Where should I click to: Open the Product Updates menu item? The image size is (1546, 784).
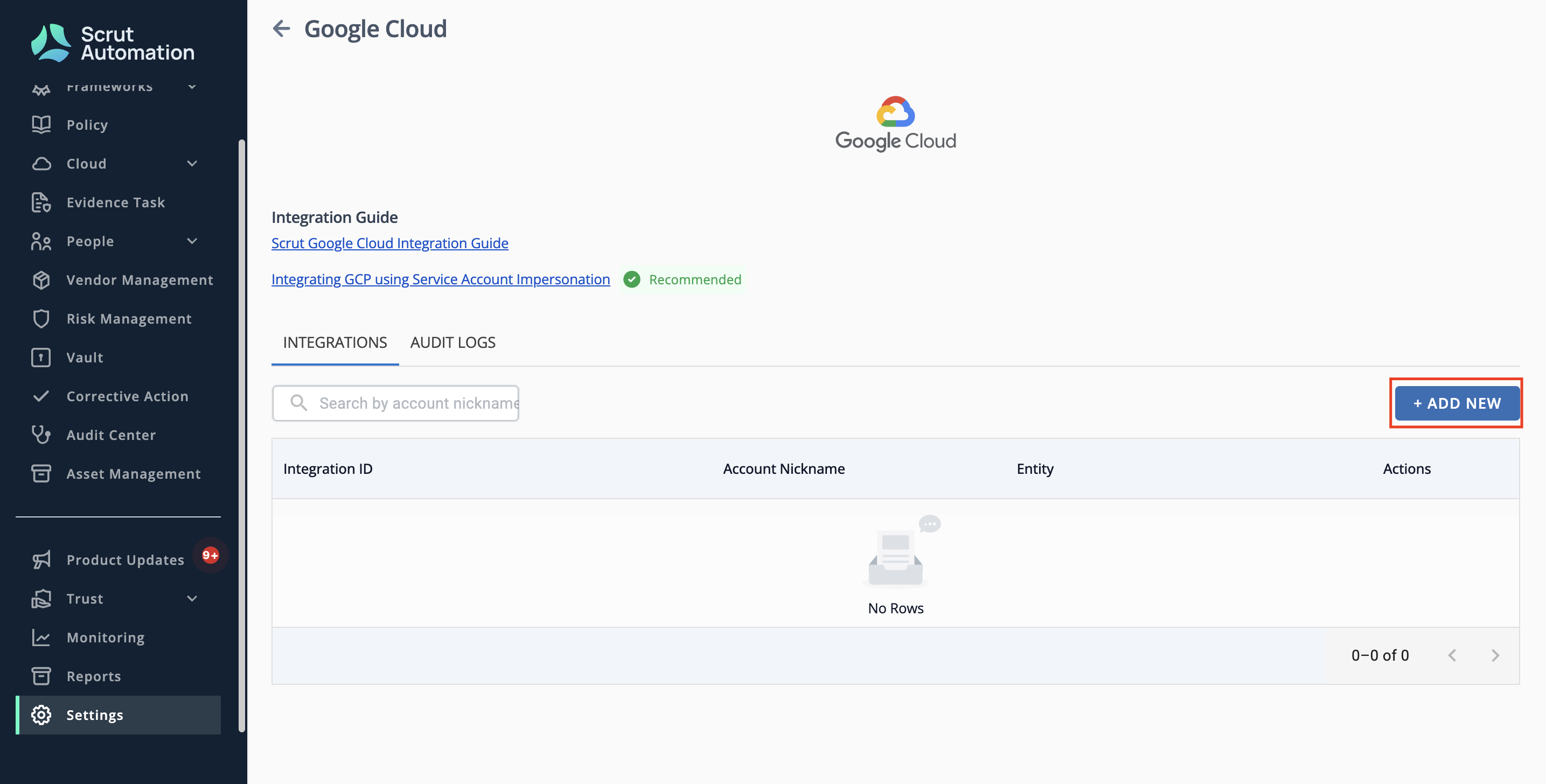[118, 559]
